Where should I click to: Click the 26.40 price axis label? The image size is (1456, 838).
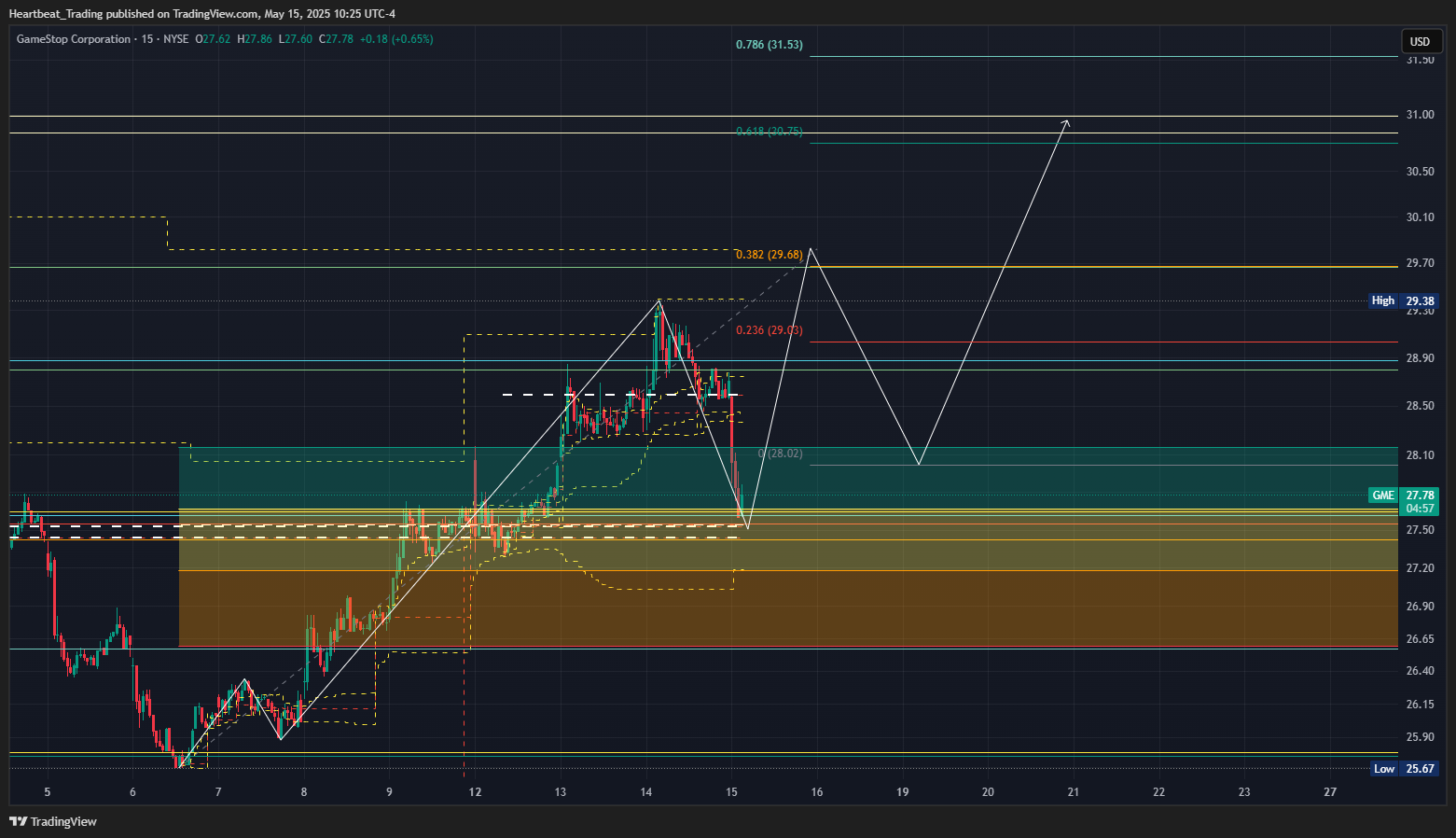[x=1420, y=671]
